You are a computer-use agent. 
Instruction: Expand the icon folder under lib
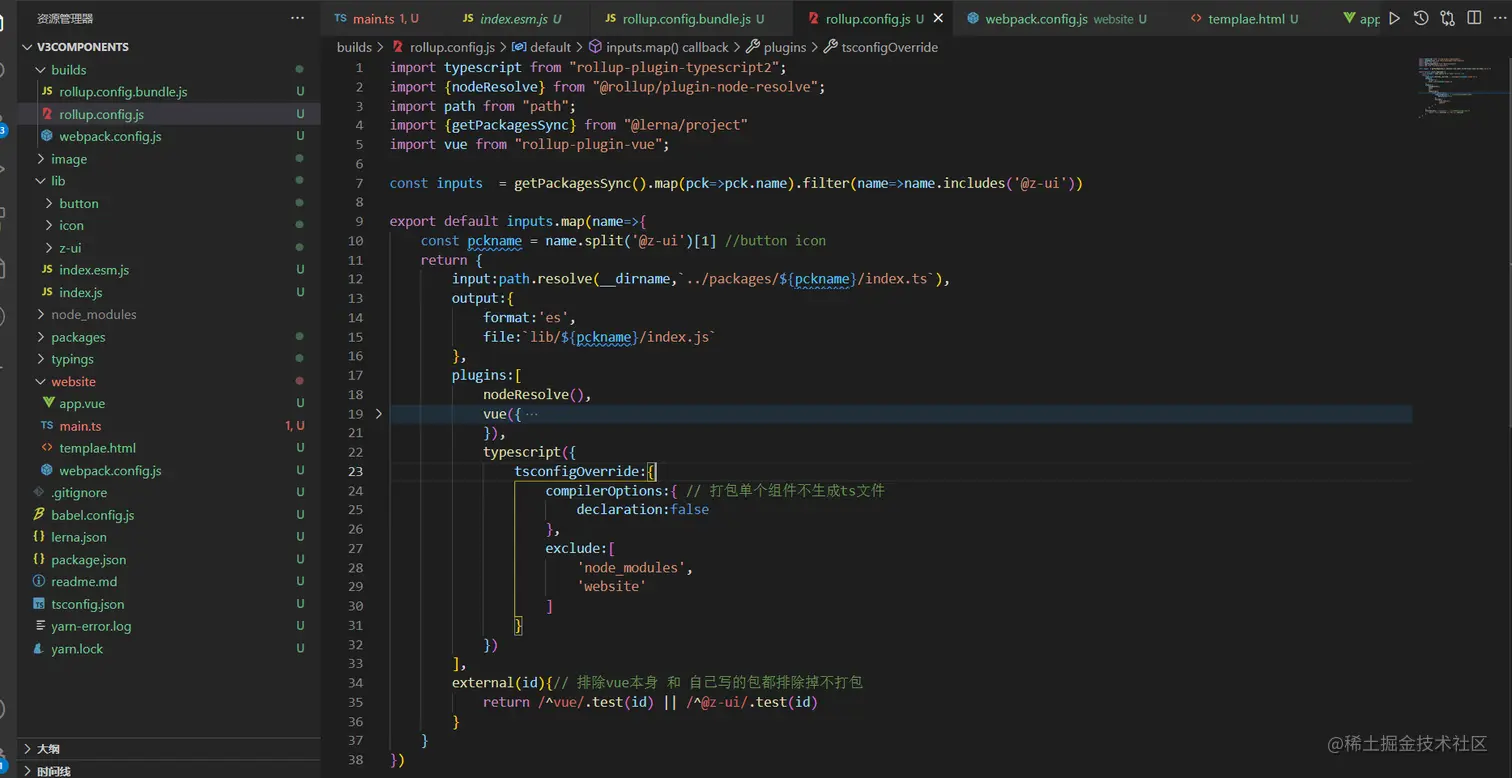[49, 225]
